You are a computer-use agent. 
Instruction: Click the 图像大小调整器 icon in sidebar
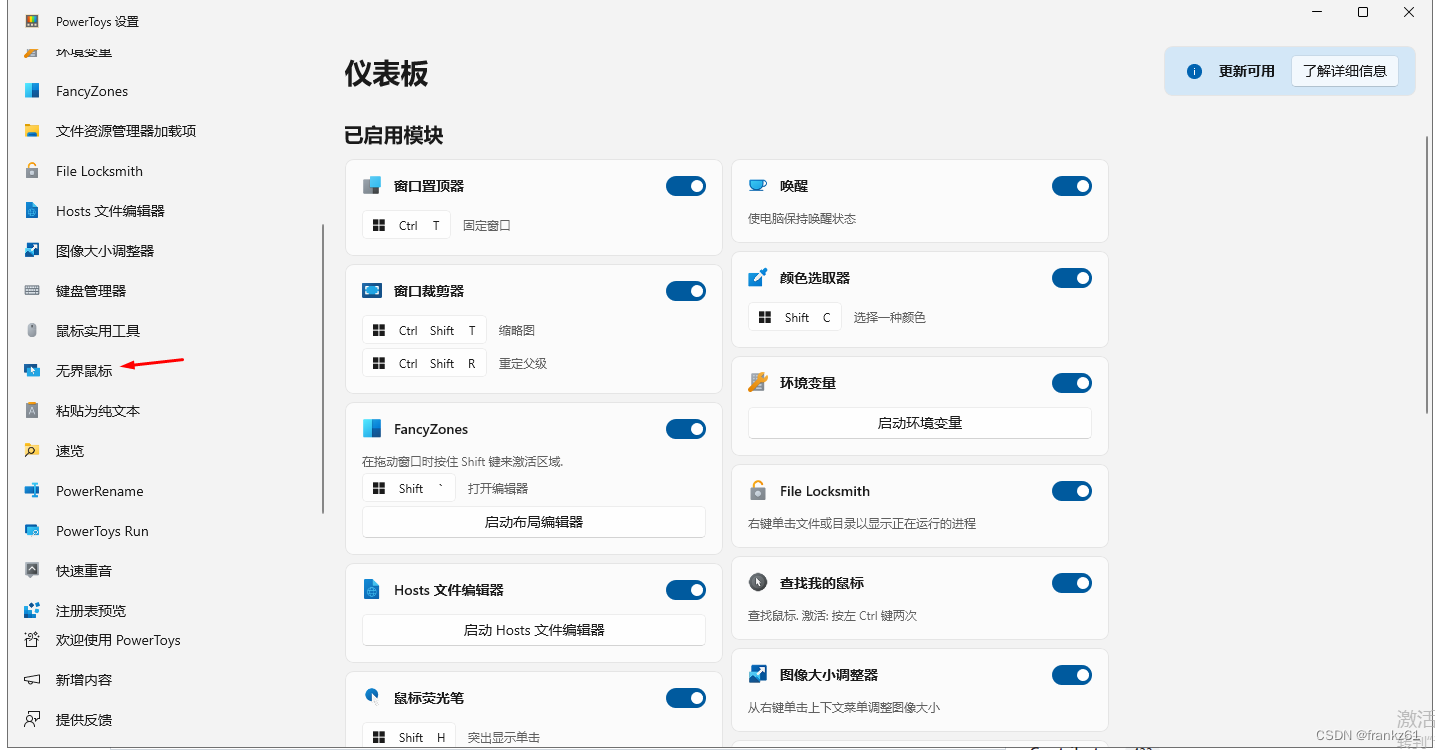[32, 251]
